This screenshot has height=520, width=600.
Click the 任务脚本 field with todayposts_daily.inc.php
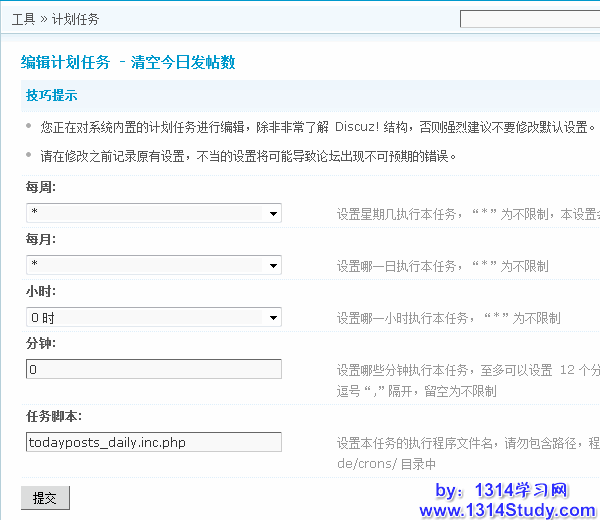click(x=154, y=442)
